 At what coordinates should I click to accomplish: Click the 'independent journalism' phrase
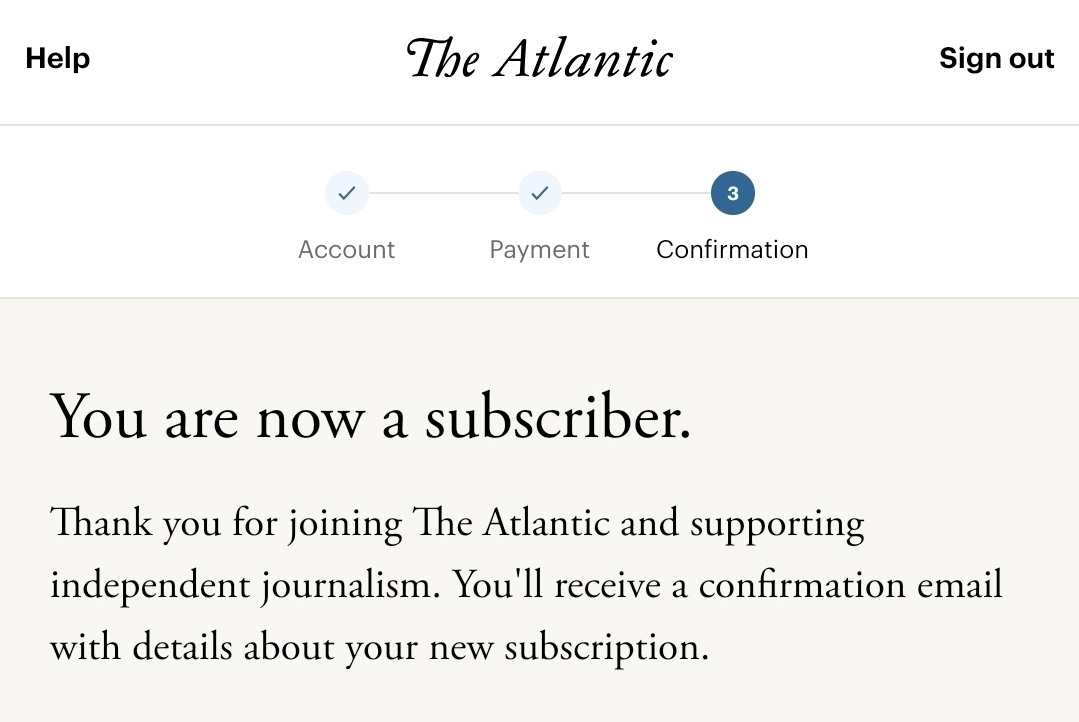point(245,586)
